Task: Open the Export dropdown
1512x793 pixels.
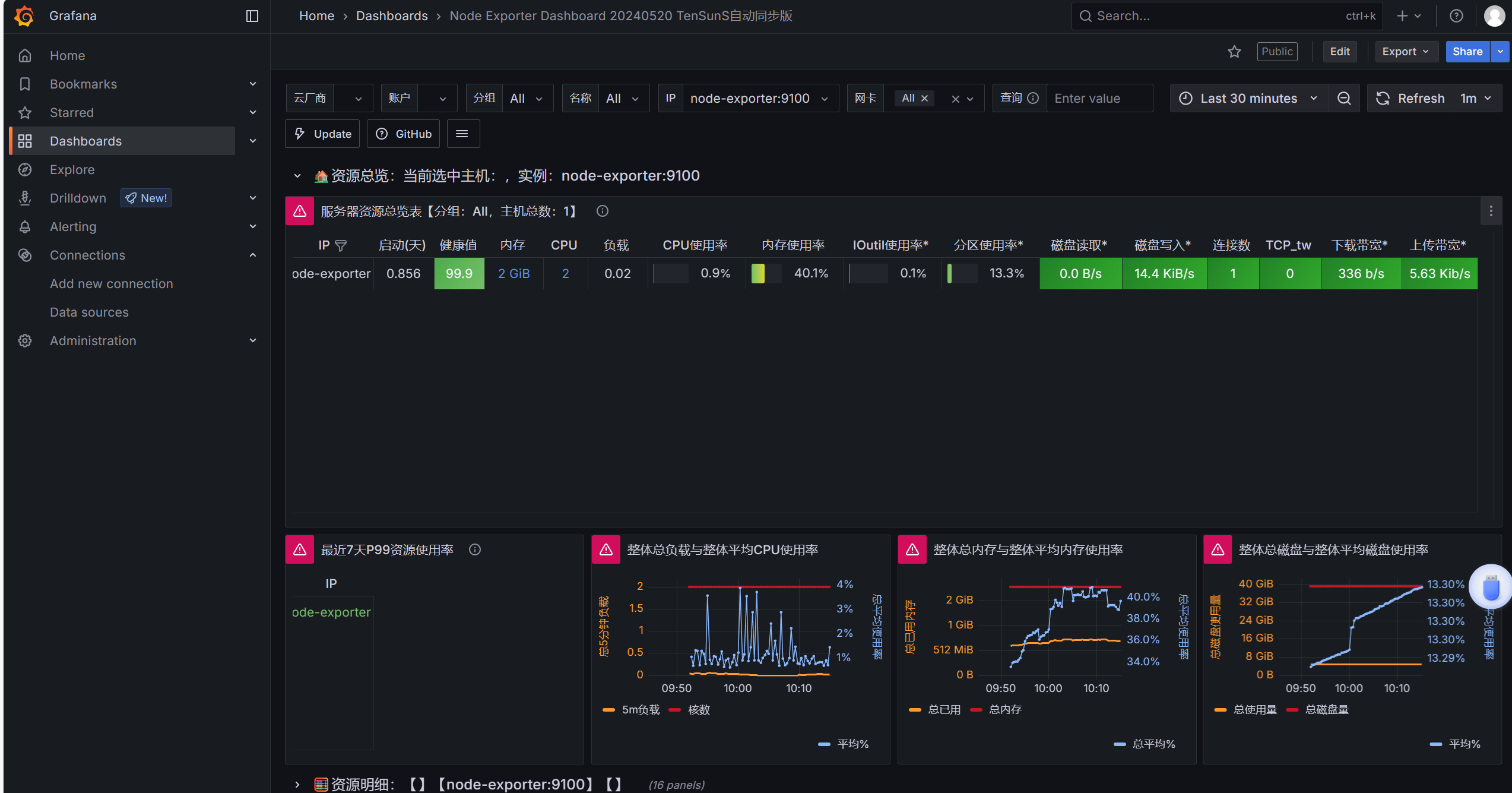Action: [1406, 52]
